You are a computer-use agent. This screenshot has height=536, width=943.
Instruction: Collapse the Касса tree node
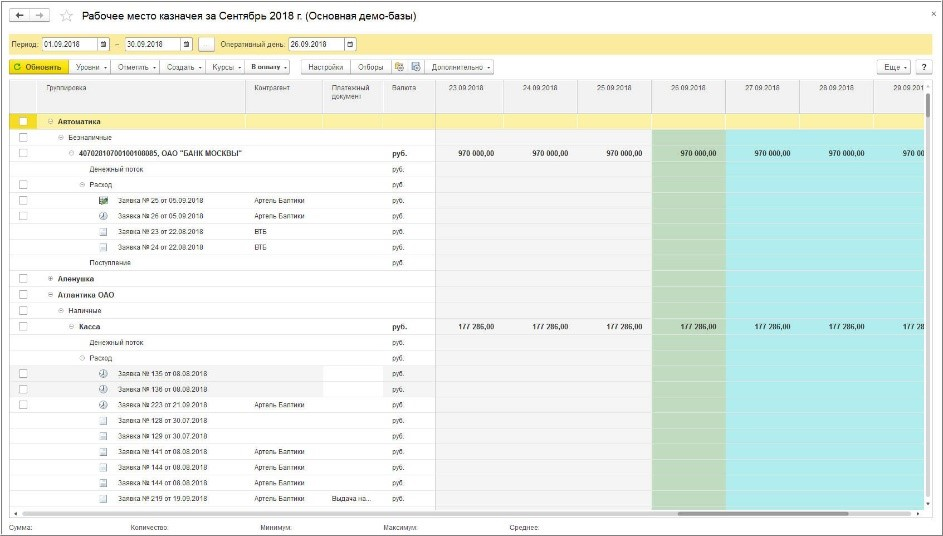pyautogui.click(x=71, y=326)
